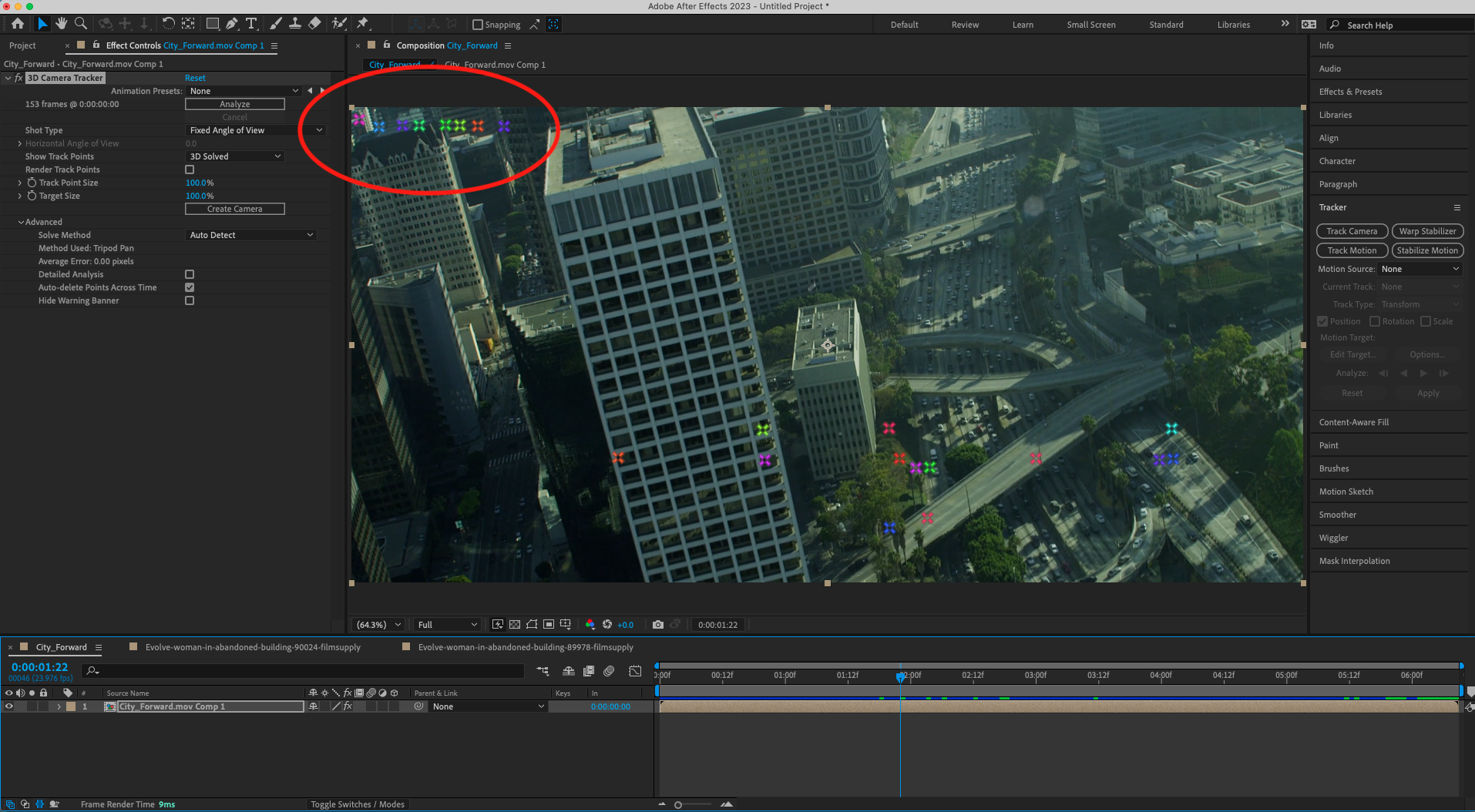1475x812 pixels.
Task: Expand the Track Point Size property
Action: tap(19, 183)
